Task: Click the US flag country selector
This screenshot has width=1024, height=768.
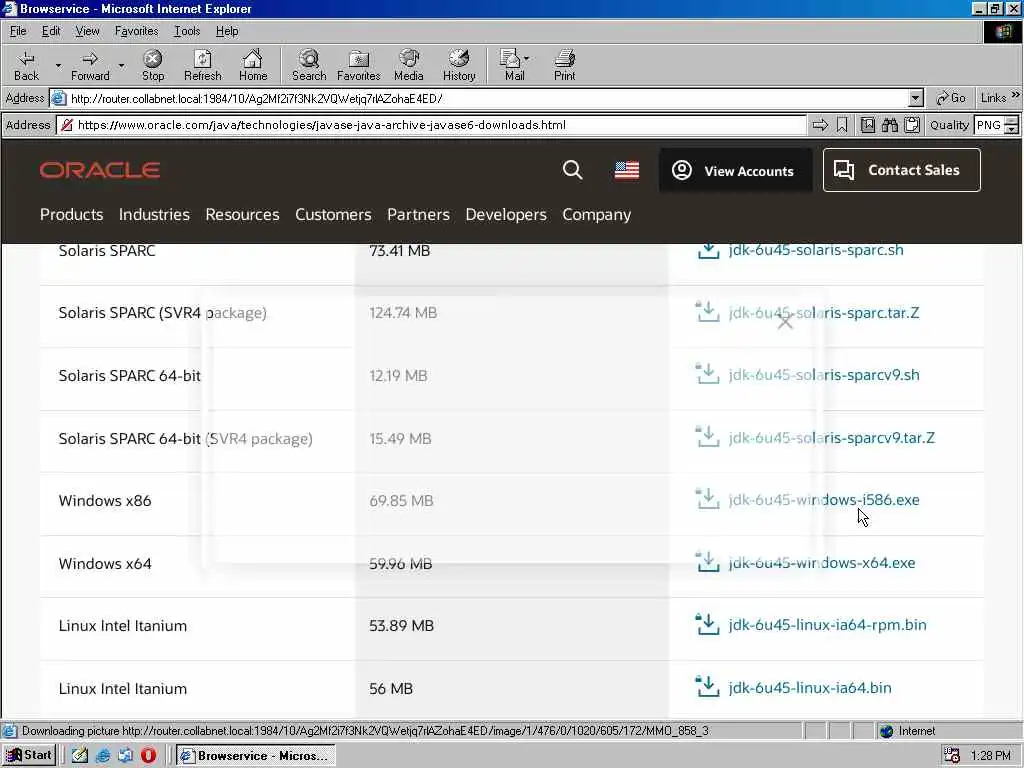Action: (x=627, y=170)
